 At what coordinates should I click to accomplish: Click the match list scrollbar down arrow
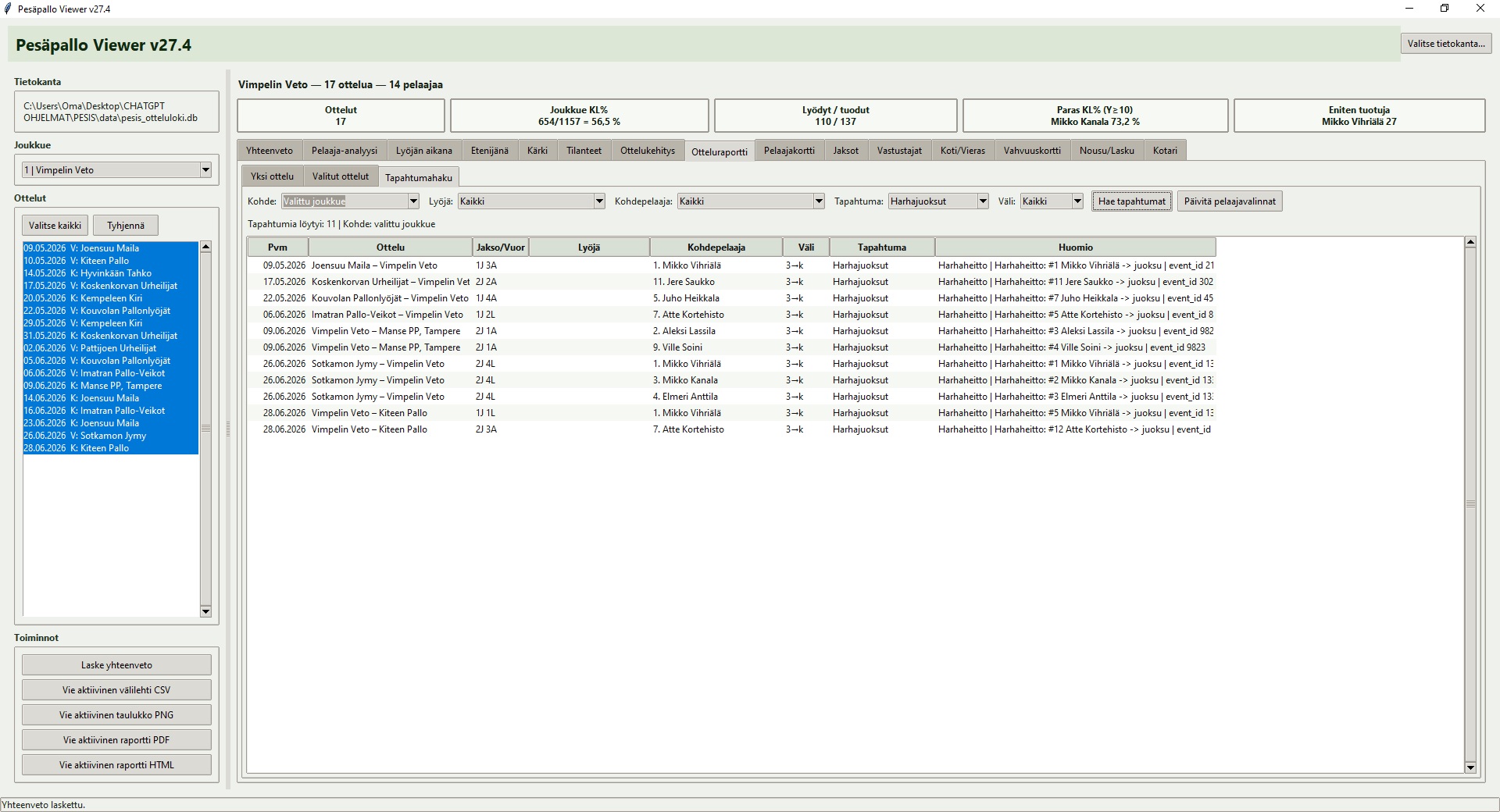(206, 611)
